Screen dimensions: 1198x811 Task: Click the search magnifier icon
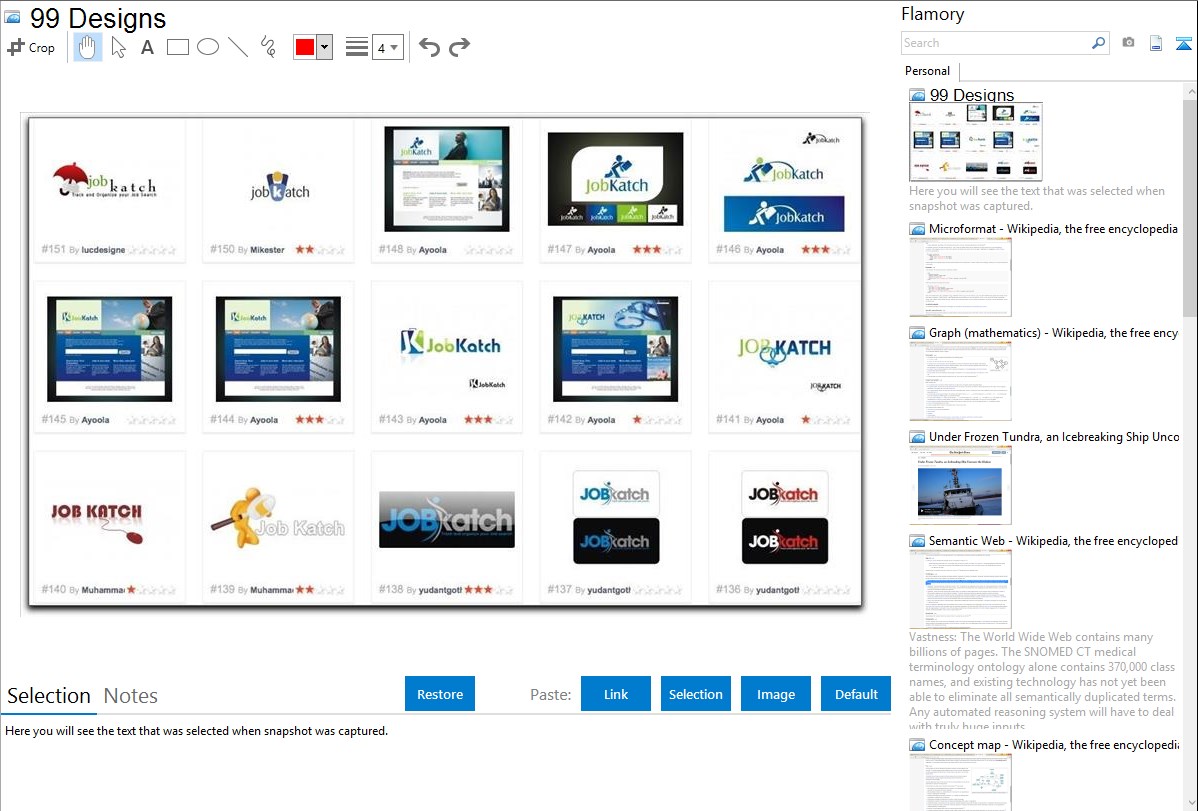pyautogui.click(x=1099, y=43)
